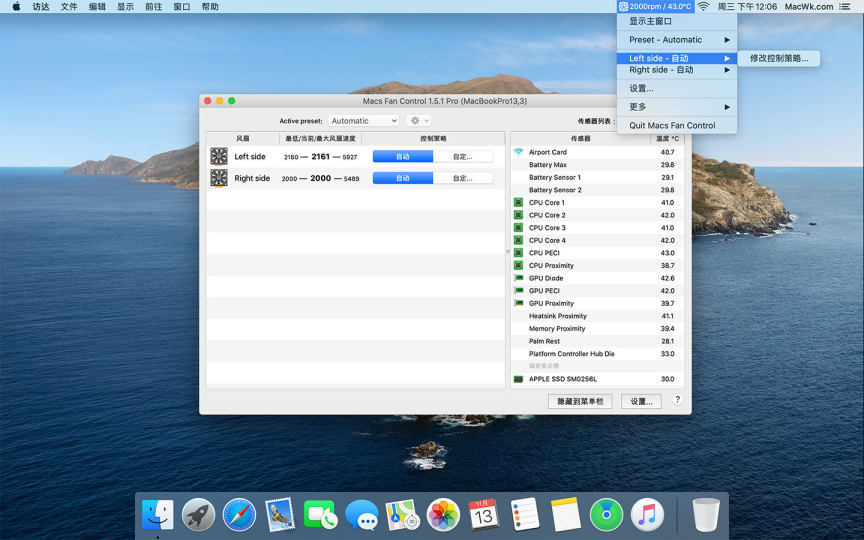Select the Platform Controller Hub Die row
This screenshot has width=864, height=540.
coord(597,354)
